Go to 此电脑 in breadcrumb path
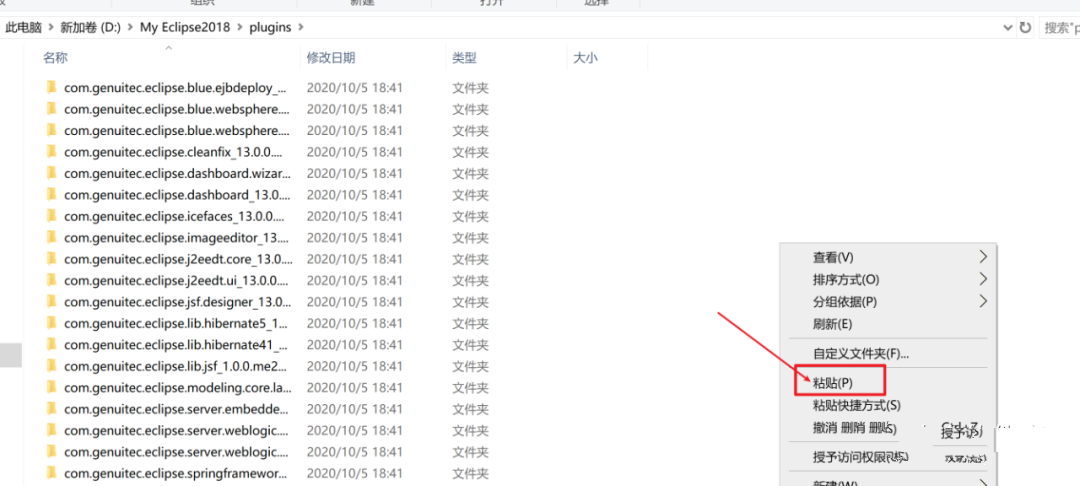Image resolution: width=1080 pixels, height=486 pixels. click(23, 28)
